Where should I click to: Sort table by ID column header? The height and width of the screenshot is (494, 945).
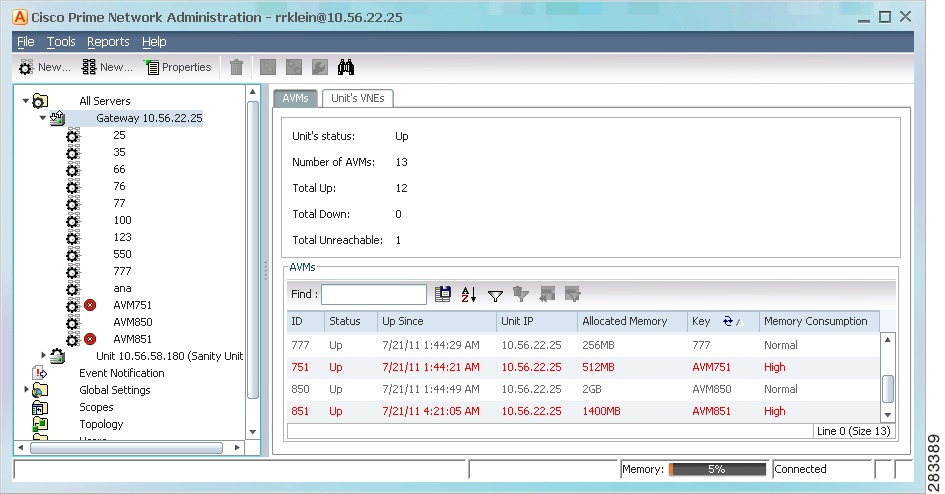[306, 321]
